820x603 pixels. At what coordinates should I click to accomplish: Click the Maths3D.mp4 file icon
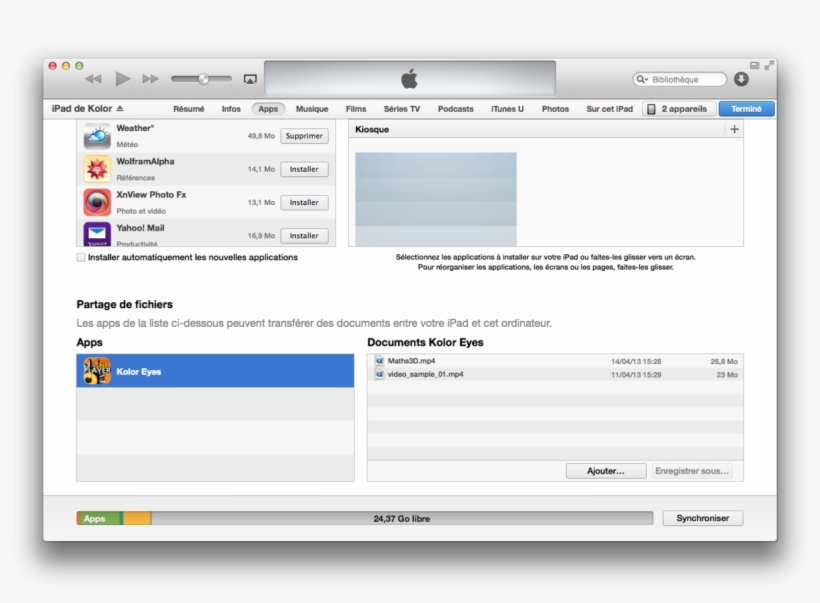click(380, 361)
